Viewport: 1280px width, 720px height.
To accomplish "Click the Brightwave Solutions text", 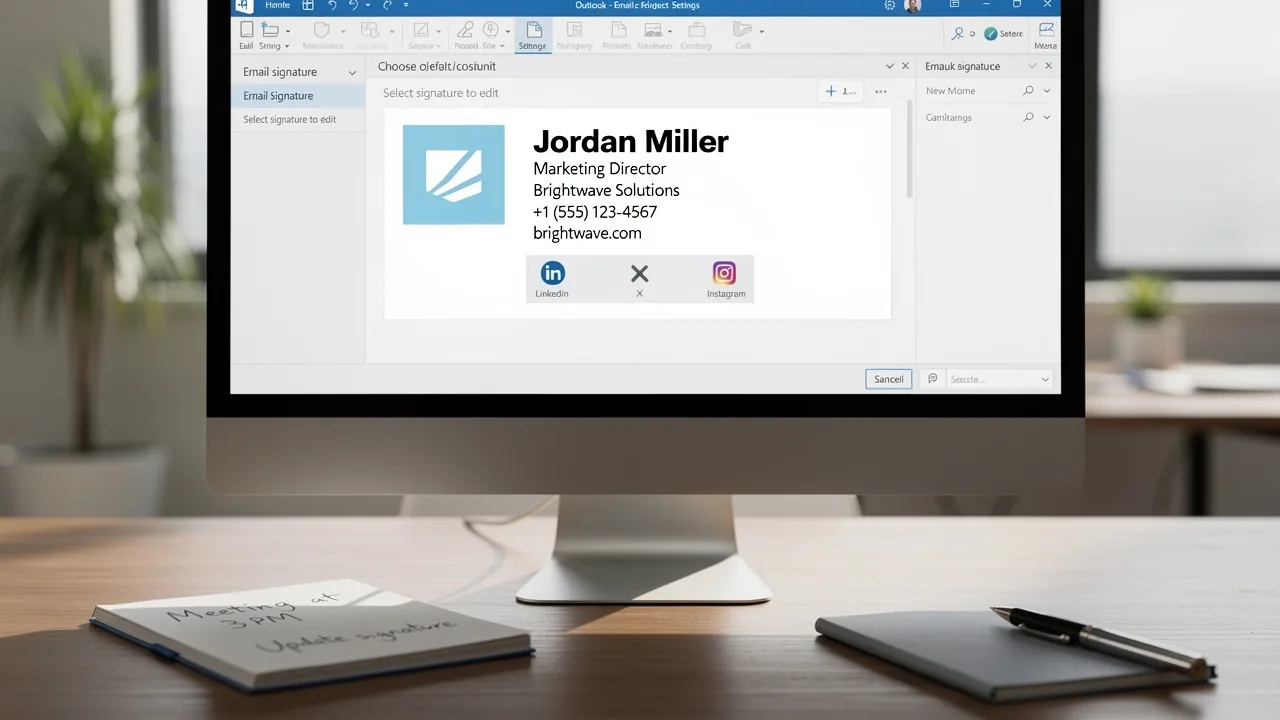I will 606,190.
